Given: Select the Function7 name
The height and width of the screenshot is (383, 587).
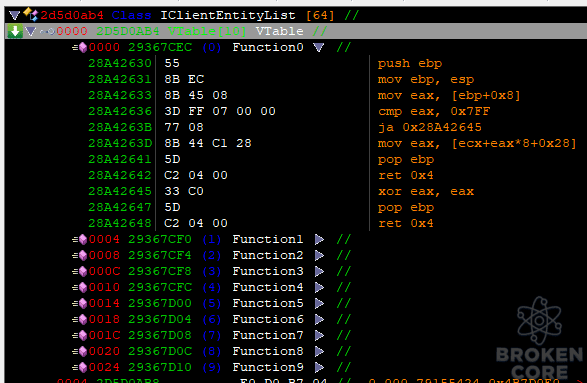Looking at the screenshot, I should click(x=268, y=335).
